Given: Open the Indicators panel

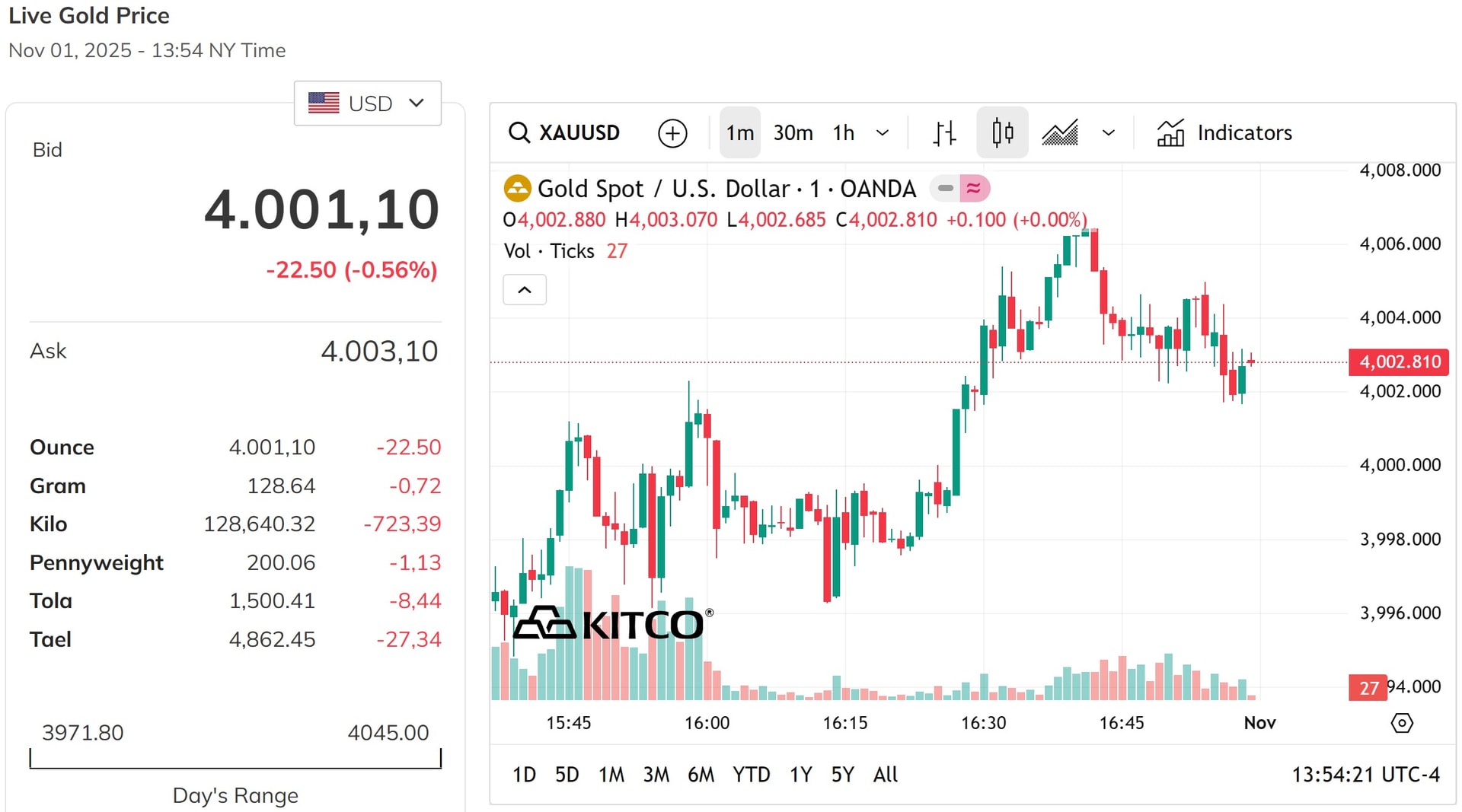Looking at the screenshot, I should click(x=1224, y=132).
